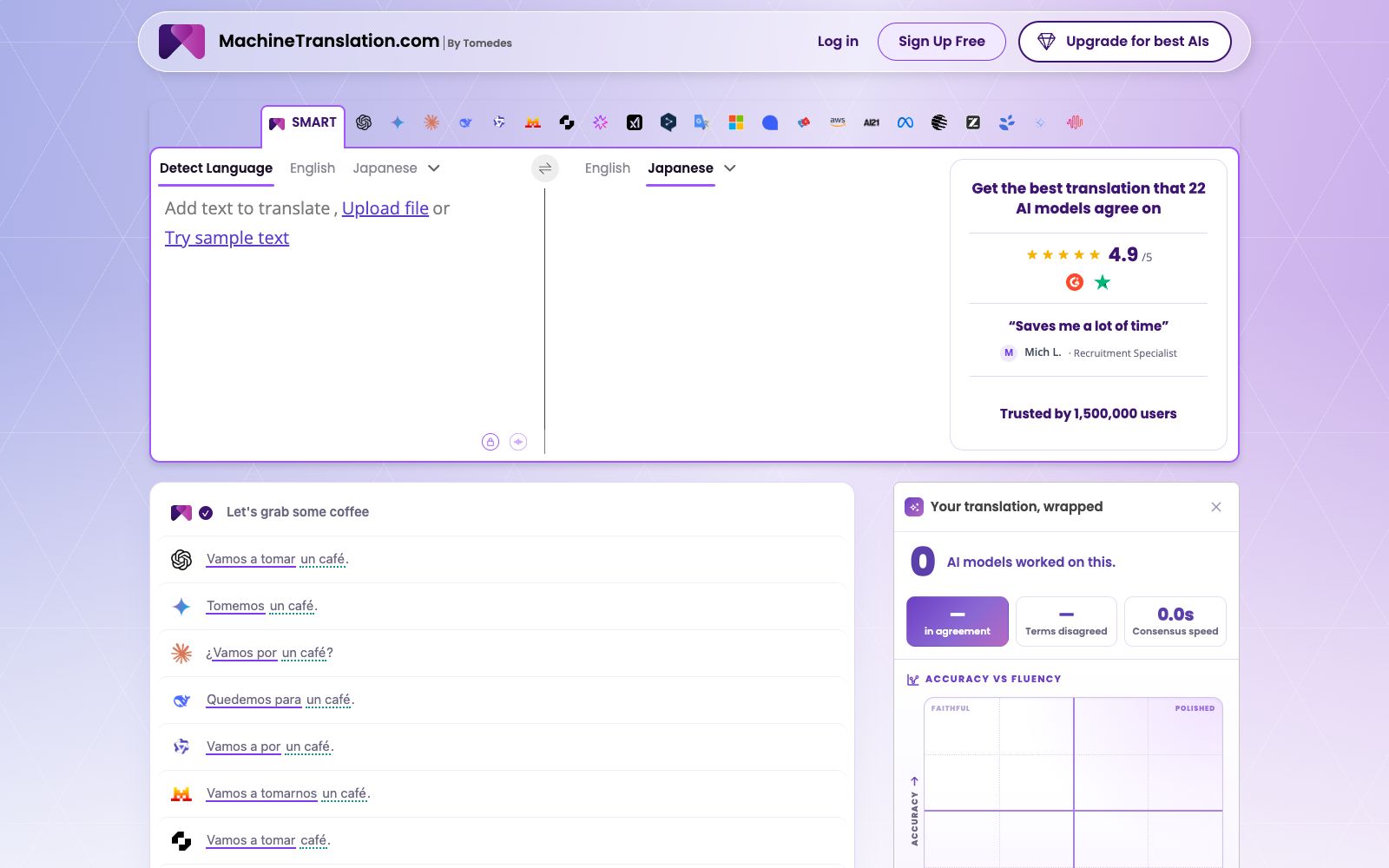This screenshot has width=1389, height=868.
Task: Click Try sample text link
Action: pos(227,238)
